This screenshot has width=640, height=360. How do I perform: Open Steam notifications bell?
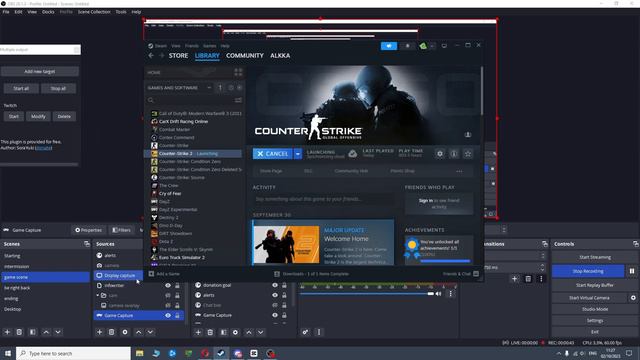(x=407, y=46)
